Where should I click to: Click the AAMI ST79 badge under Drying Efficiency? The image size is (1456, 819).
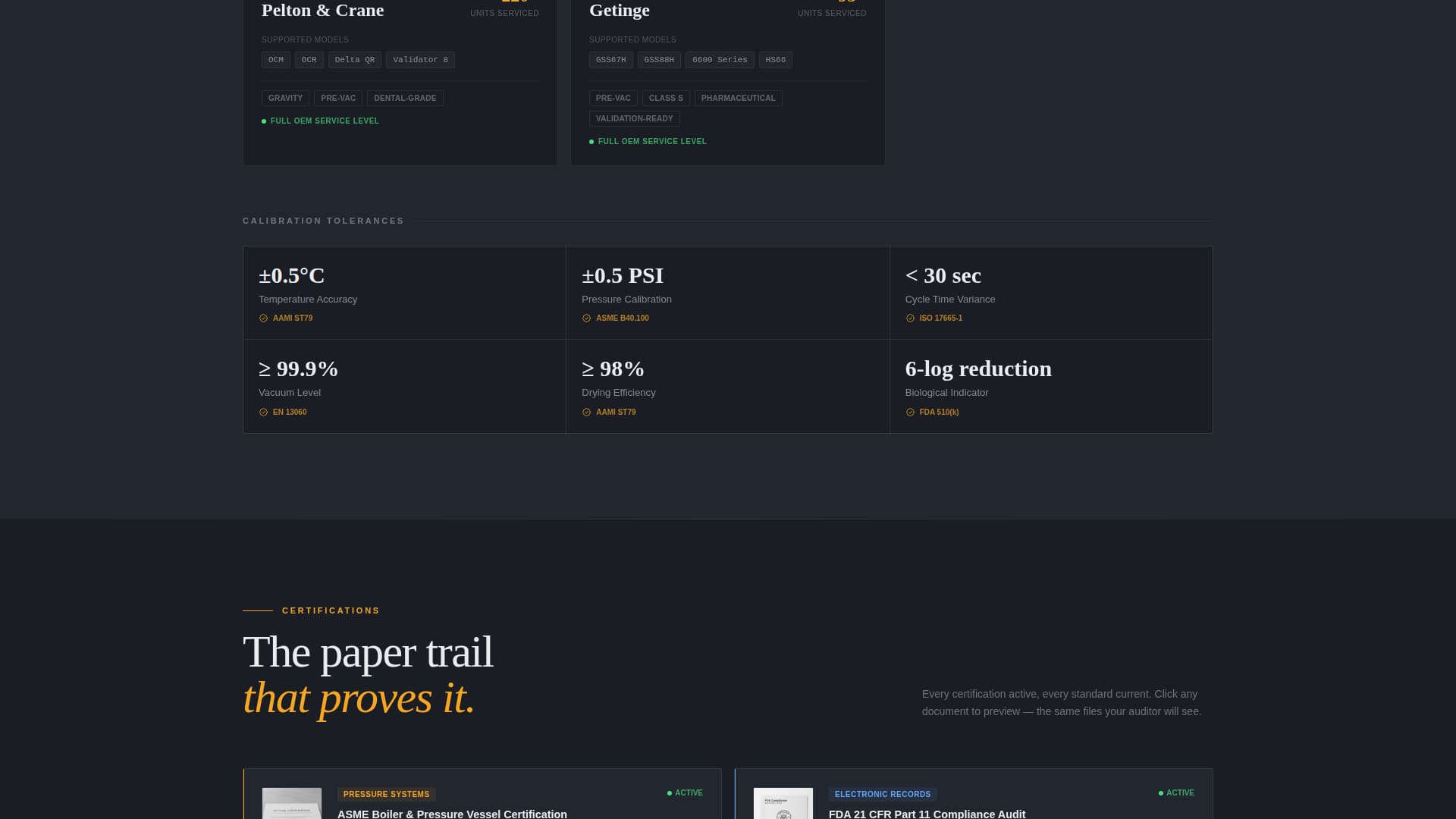coord(610,412)
